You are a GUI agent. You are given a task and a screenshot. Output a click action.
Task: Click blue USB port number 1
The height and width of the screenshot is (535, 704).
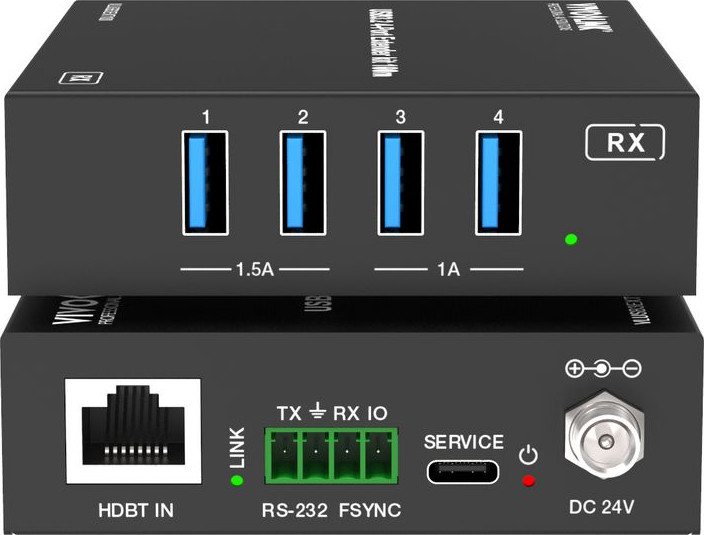pos(206,181)
